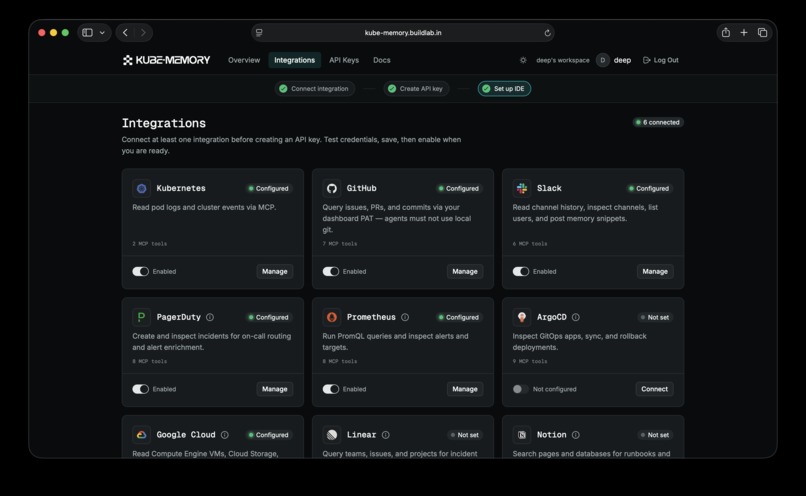Image resolution: width=806 pixels, height=496 pixels.
Task: Open the Docs tab
Action: click(x=381, y=60)
